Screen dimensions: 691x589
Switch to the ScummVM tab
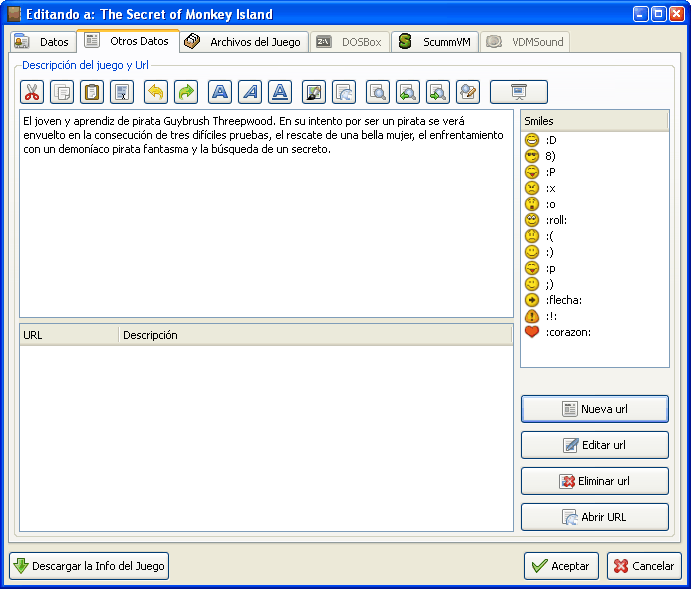435,42
